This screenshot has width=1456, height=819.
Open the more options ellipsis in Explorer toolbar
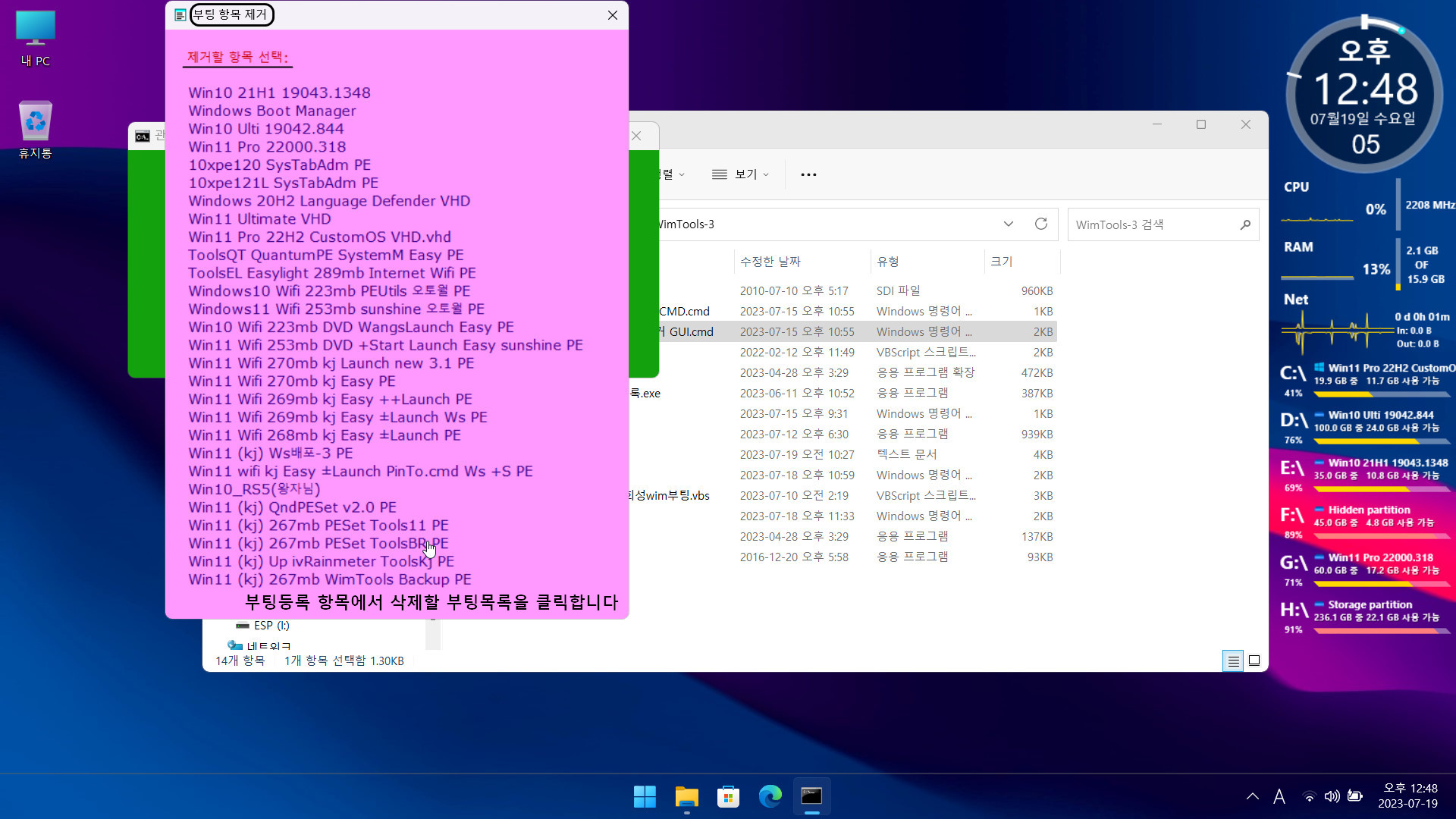click(808, 174)
